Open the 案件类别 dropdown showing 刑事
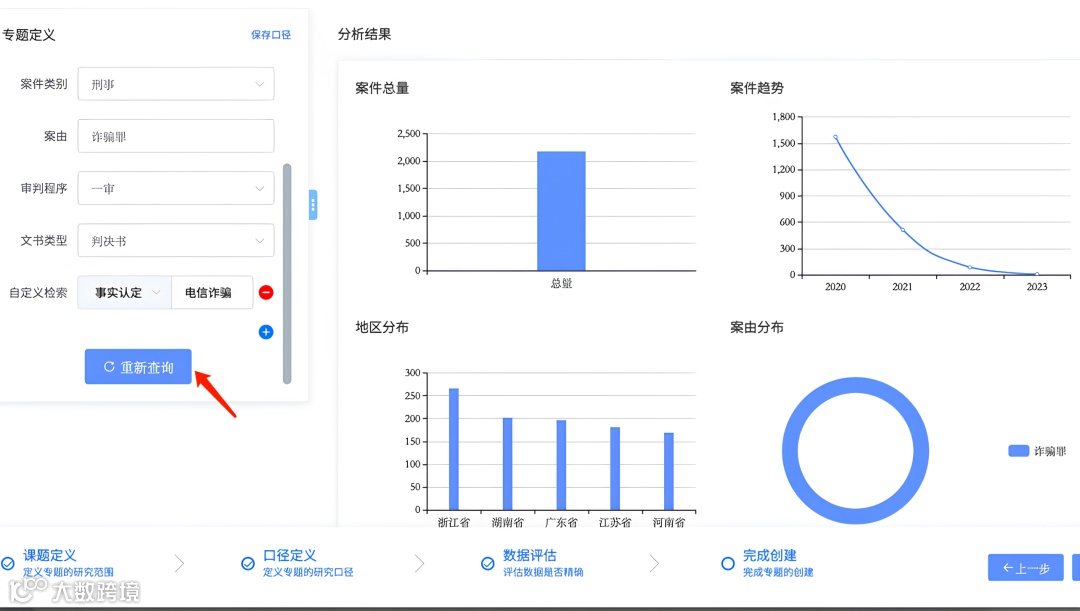The width and height of the screenshot is (1080, 611). (176, 84)
